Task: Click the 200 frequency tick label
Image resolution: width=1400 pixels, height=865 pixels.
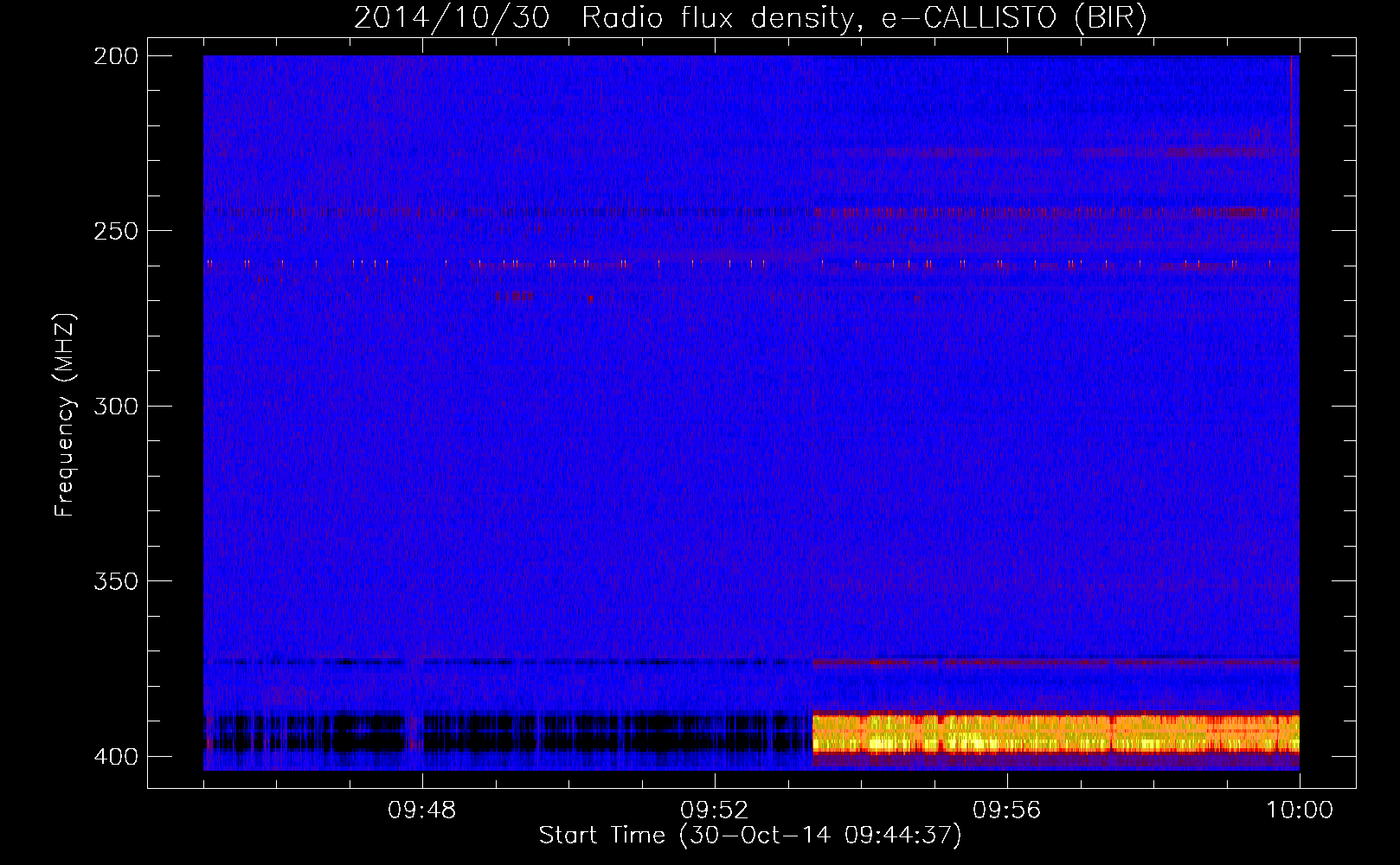Action: [x=116, y=56]
